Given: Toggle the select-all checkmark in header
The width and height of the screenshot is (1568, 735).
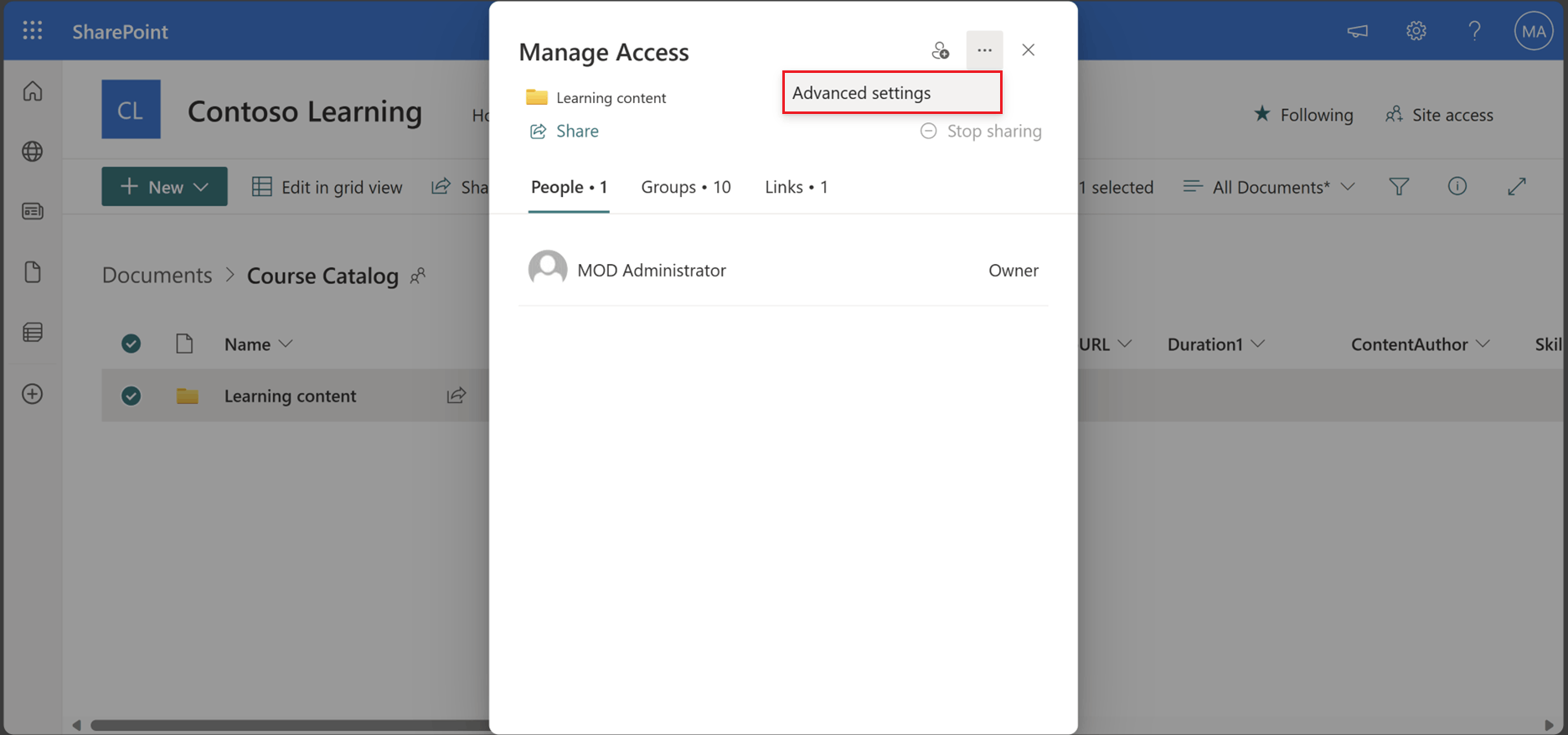Looking at the screenshot, I should pyautogui.click(x=131, y=344).
